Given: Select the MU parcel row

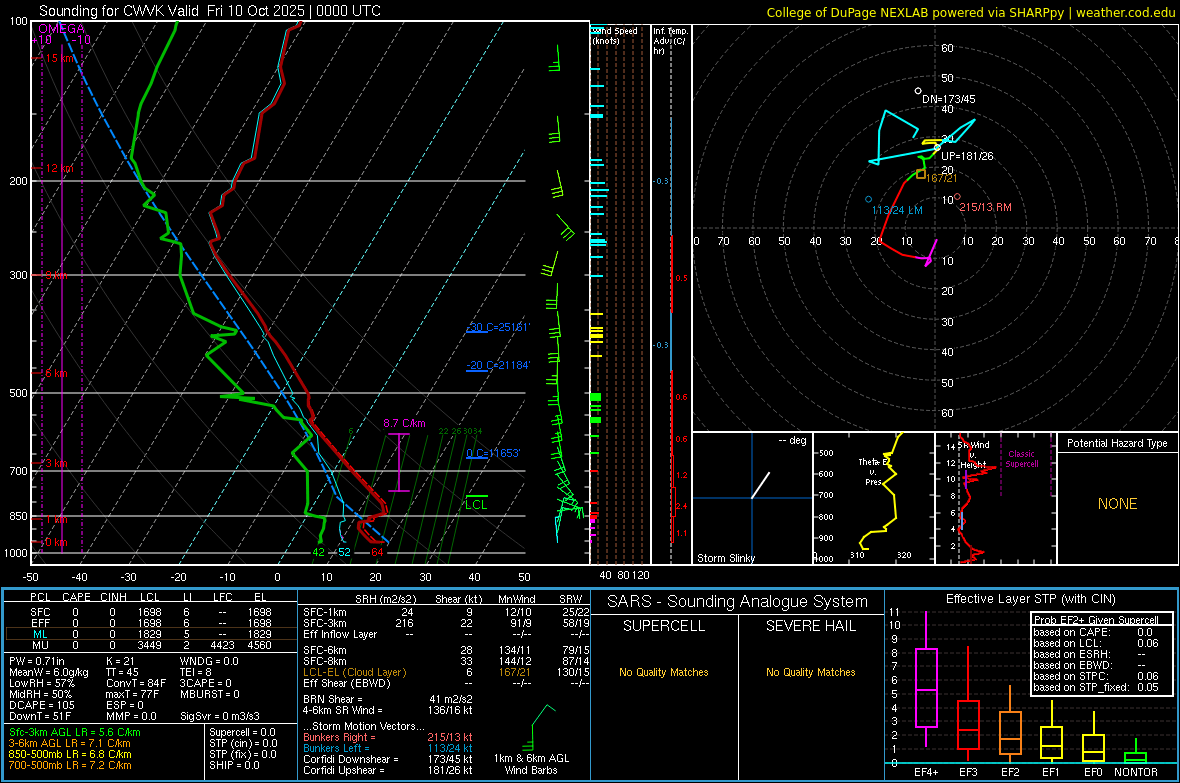Looking at the screenshot, I should (151, 645).
